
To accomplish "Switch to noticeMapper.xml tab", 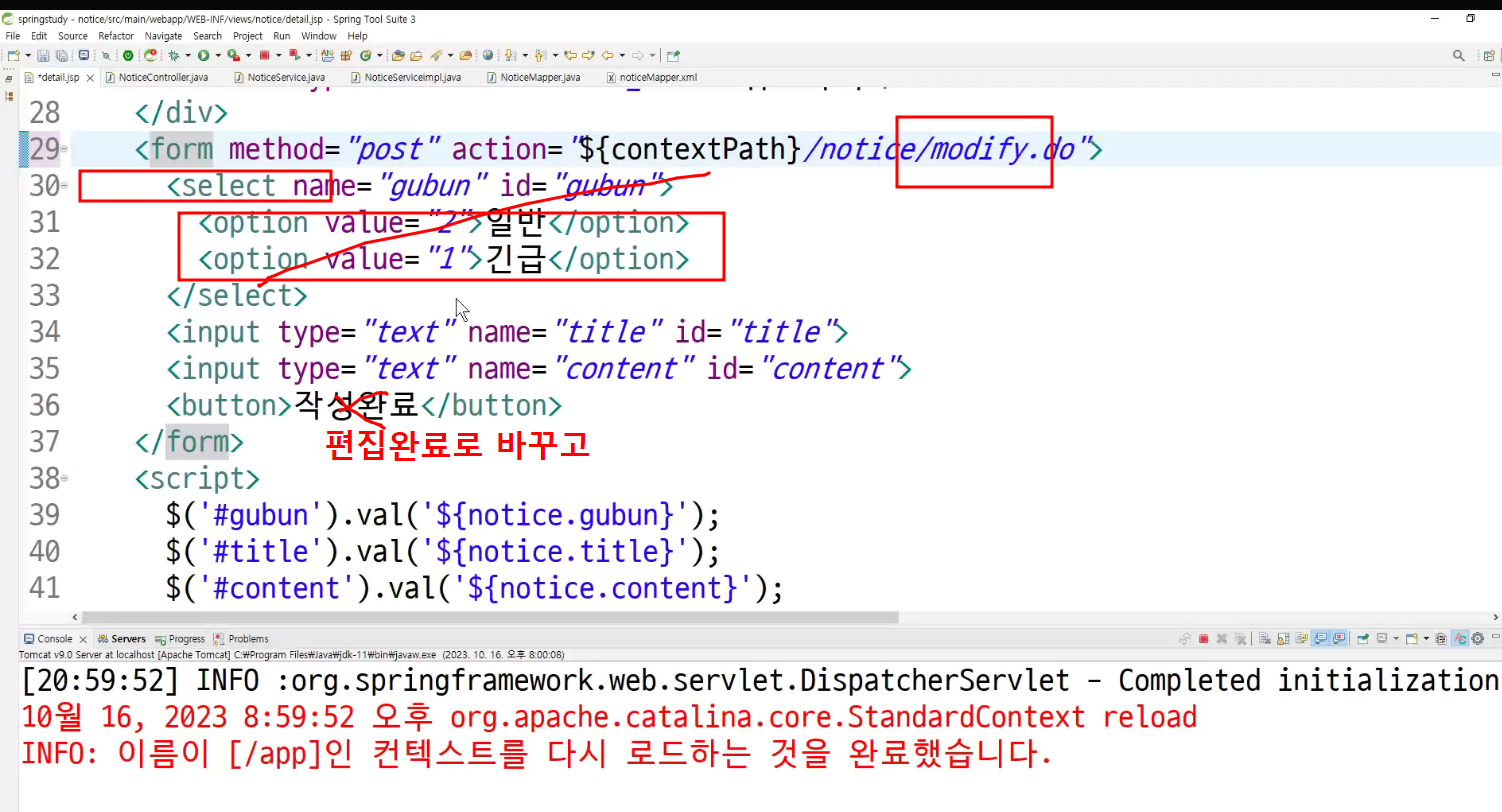I will tap(651, 77).
